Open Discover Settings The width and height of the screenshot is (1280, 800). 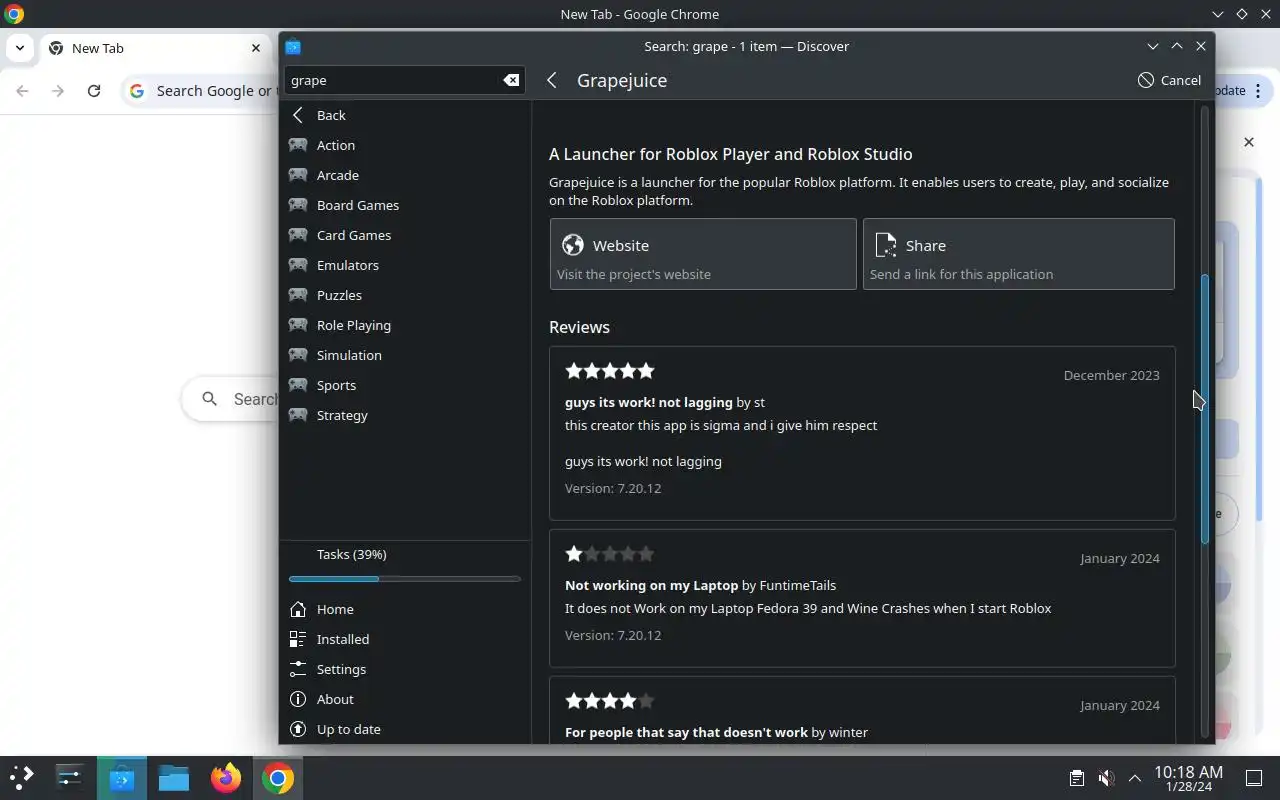coord(405,669)
